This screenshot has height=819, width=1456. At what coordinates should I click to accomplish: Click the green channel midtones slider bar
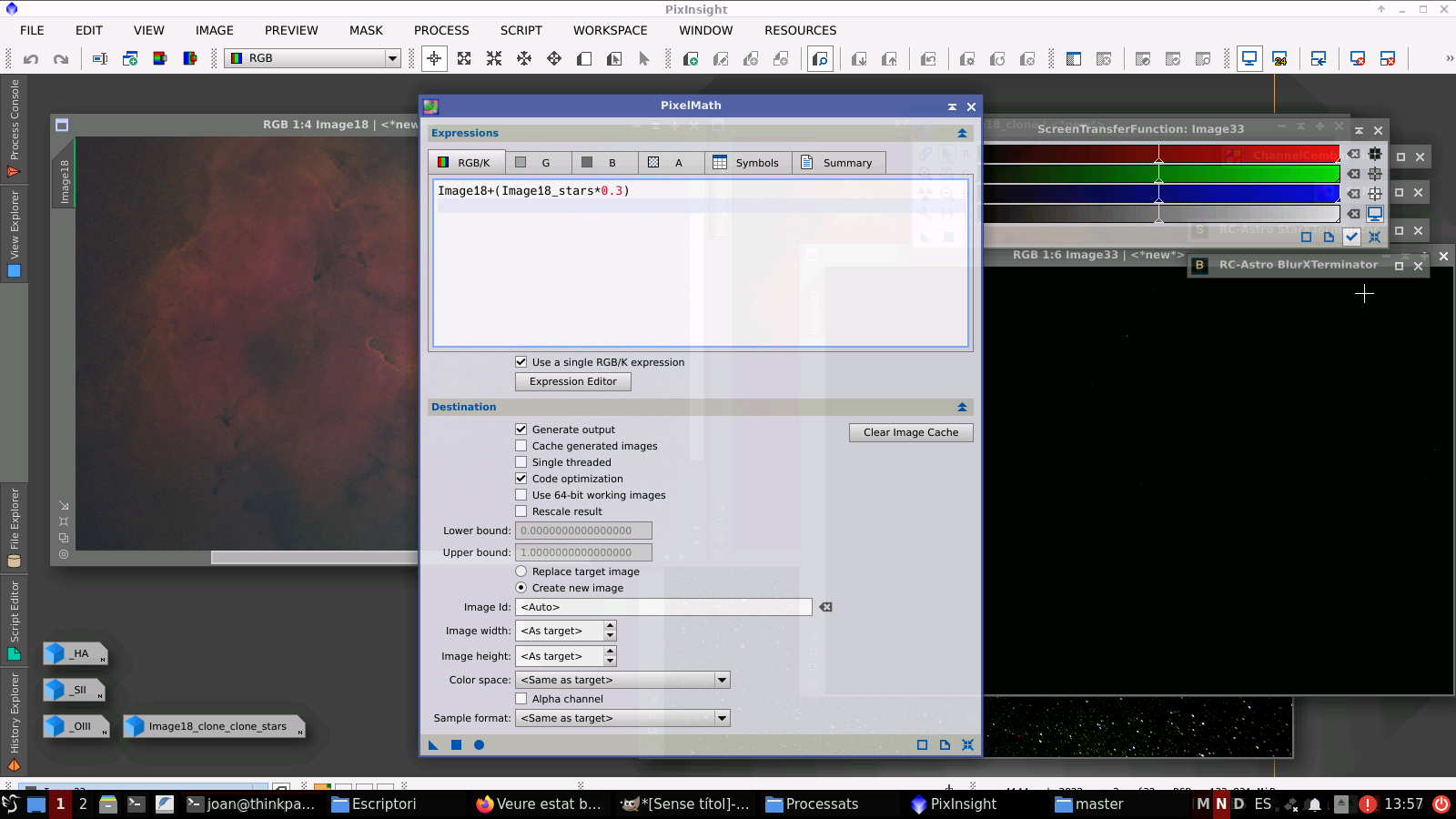[x=1158, y=174]
